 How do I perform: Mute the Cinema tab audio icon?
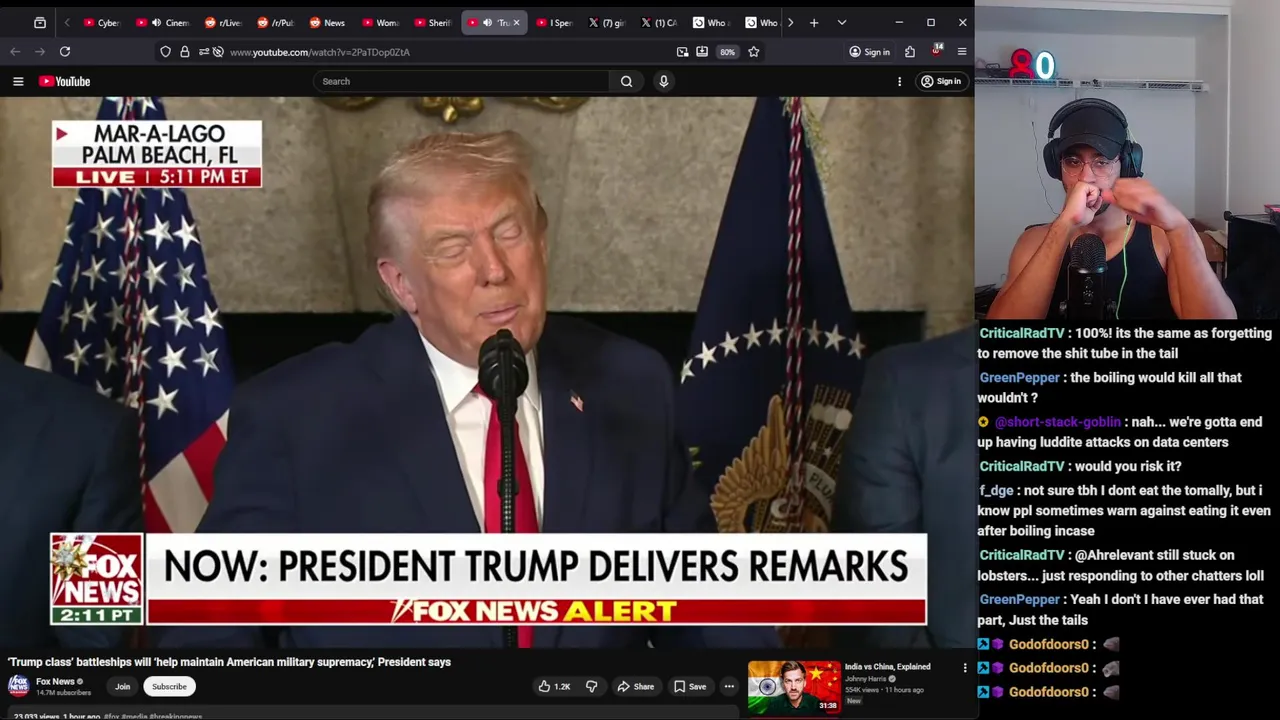click(x=156, y=22)
